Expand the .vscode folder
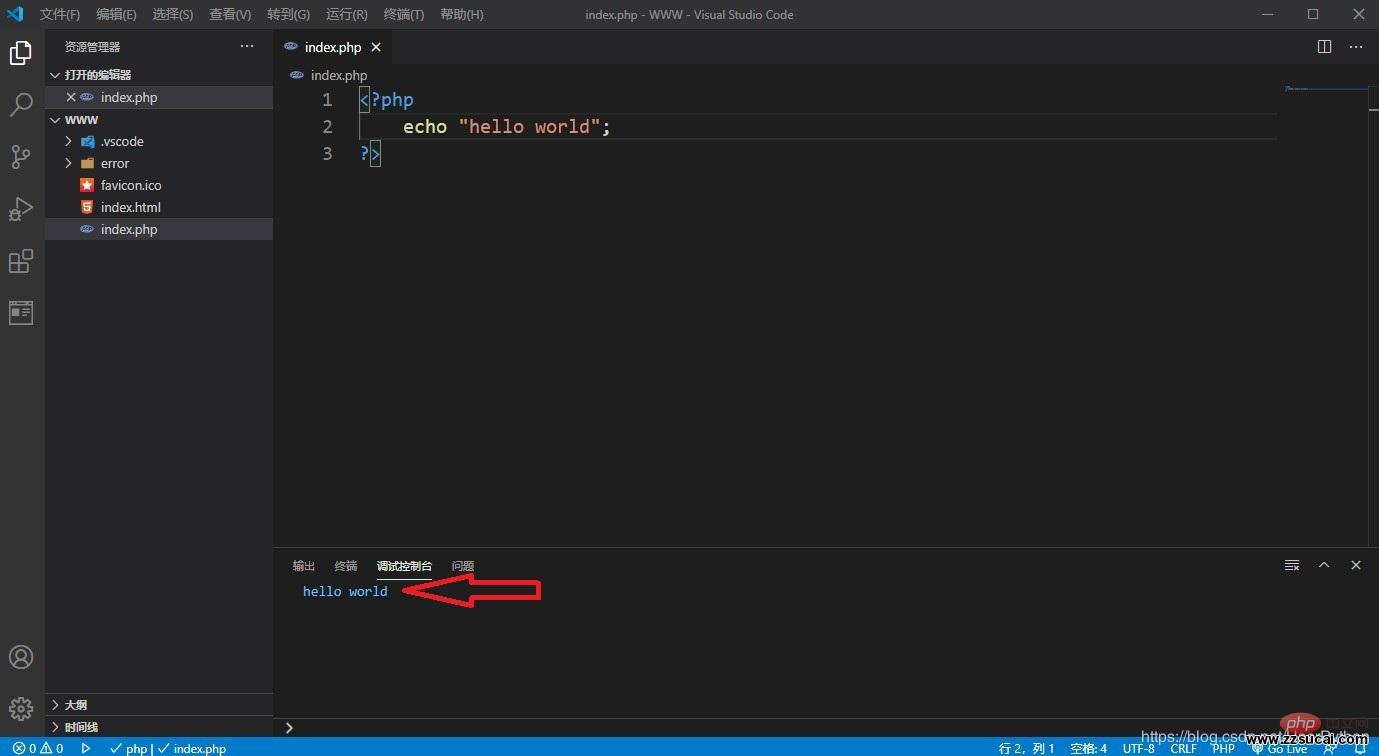 [x=68, y=141]
